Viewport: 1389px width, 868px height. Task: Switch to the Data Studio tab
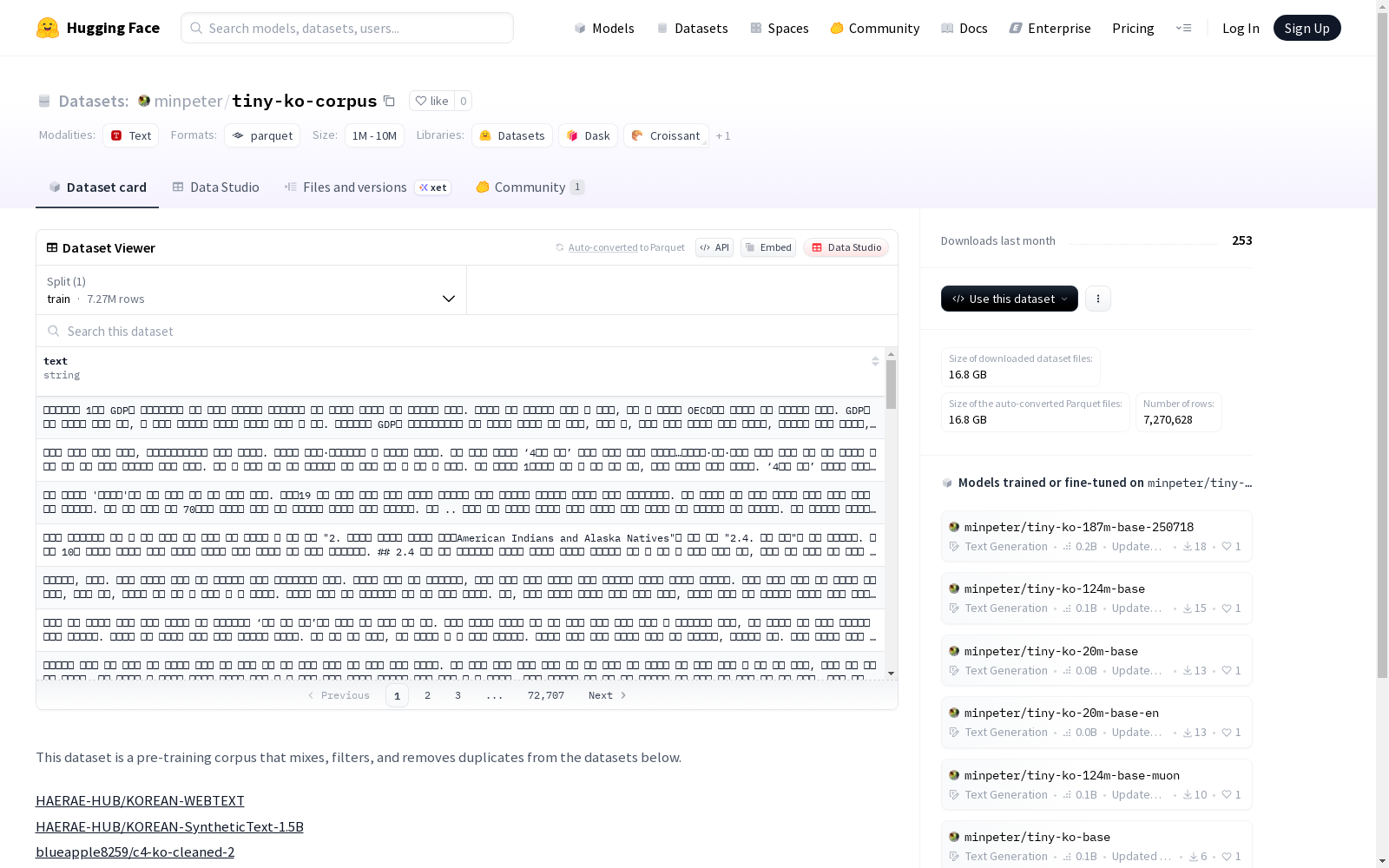pos(215,187)
